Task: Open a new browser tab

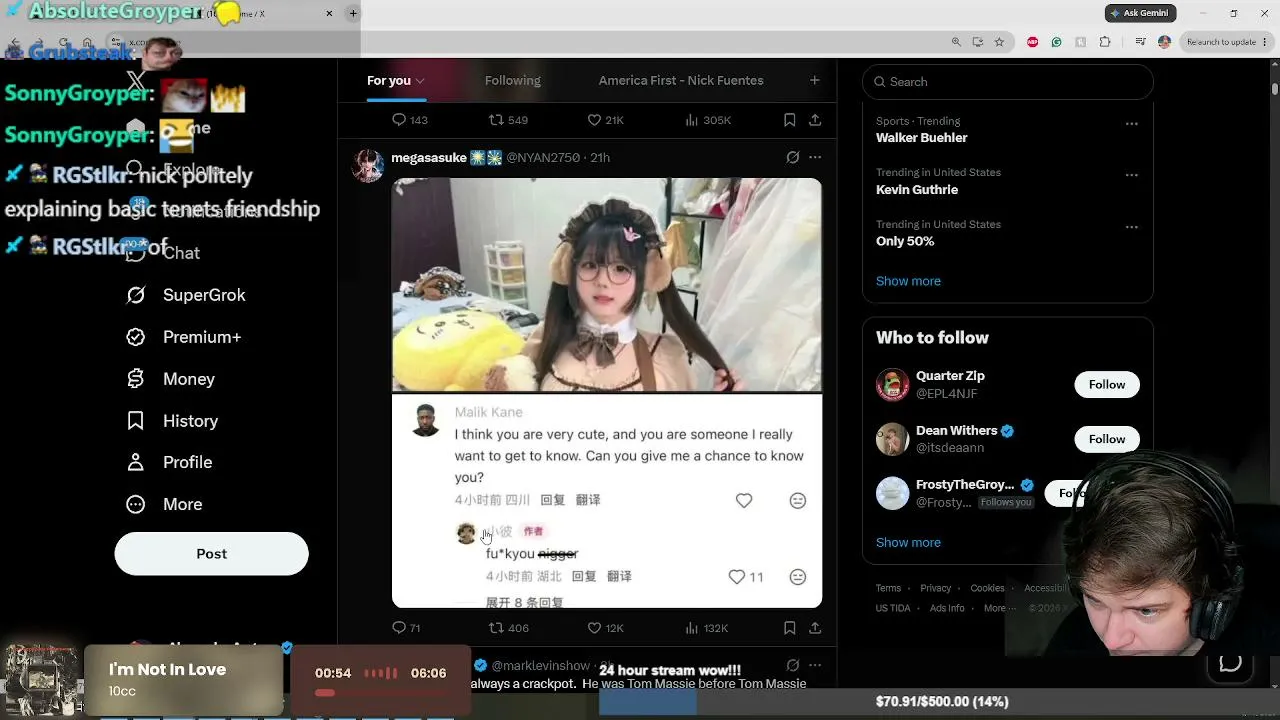Action: point(353,13)
